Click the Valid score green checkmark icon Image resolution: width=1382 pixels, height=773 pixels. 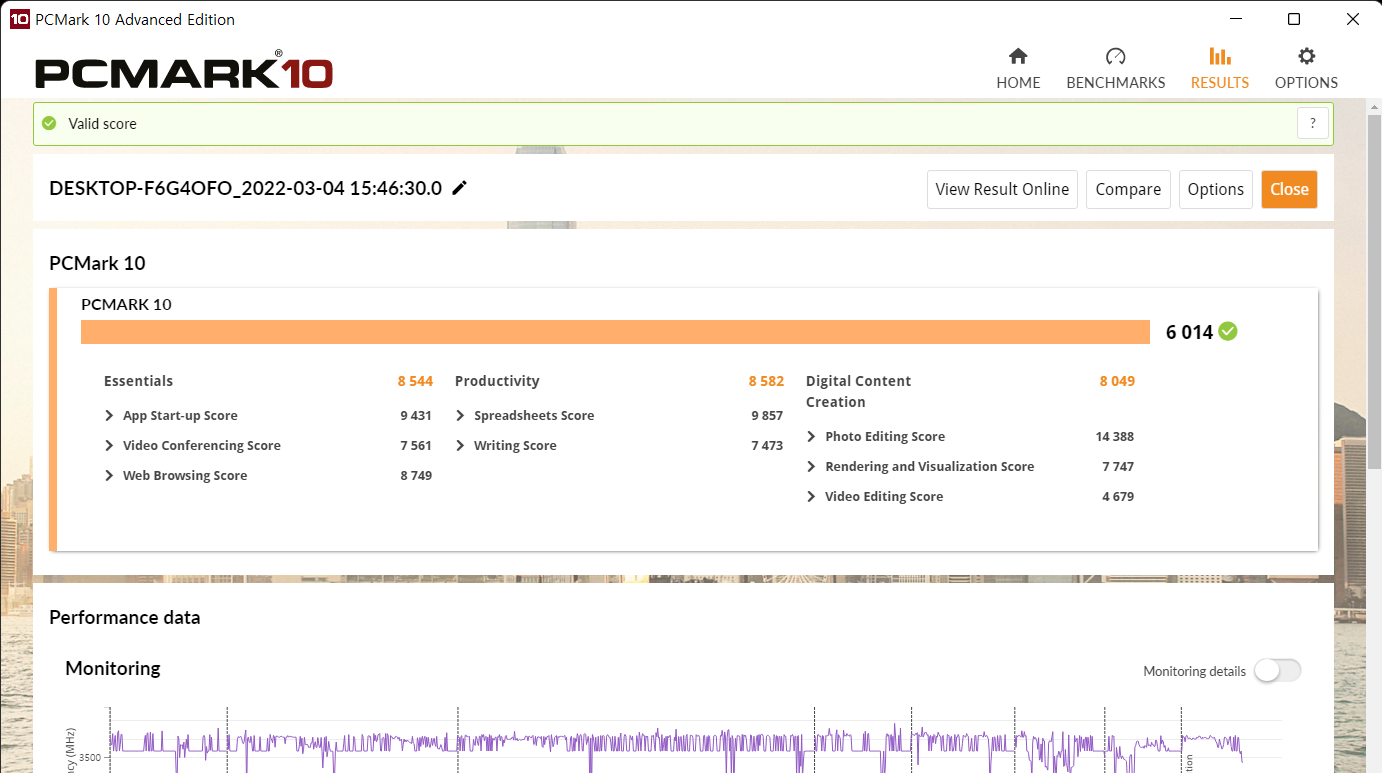[49, 124]
